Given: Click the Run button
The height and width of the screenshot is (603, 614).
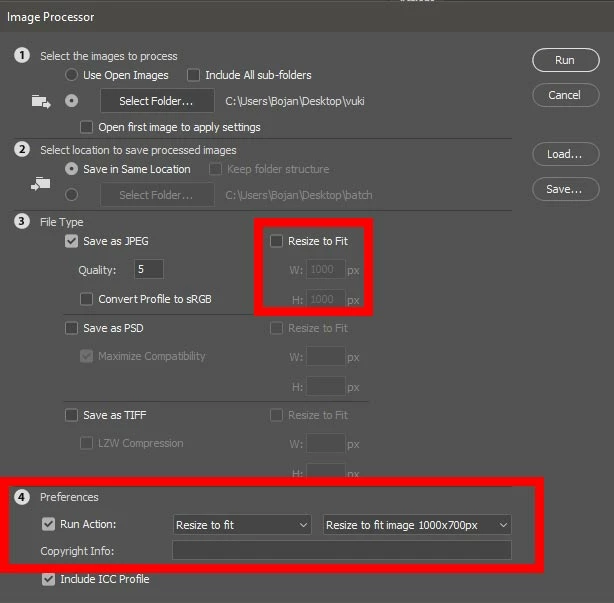Looking at the screenshot, I should [565, 60].
